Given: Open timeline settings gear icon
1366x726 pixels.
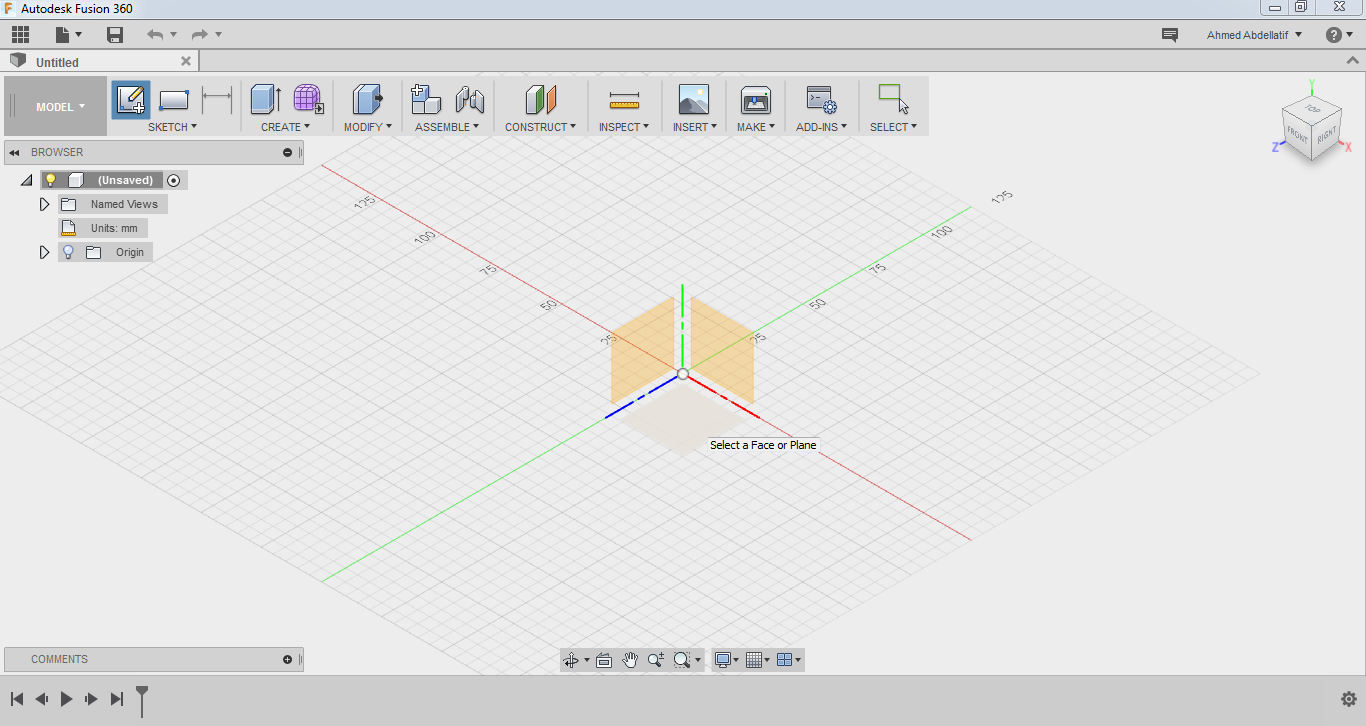Looking at the screenshot, I should pos(1348,699).
